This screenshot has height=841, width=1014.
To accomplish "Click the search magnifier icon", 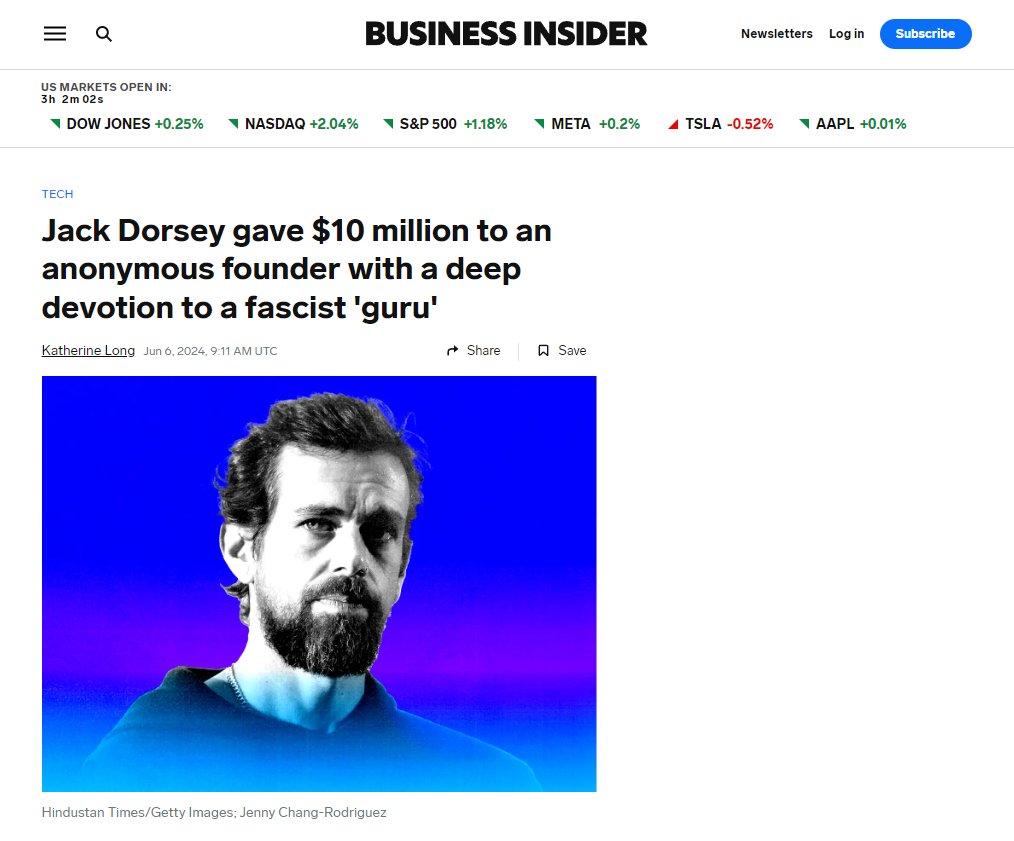I will [104, 34].
